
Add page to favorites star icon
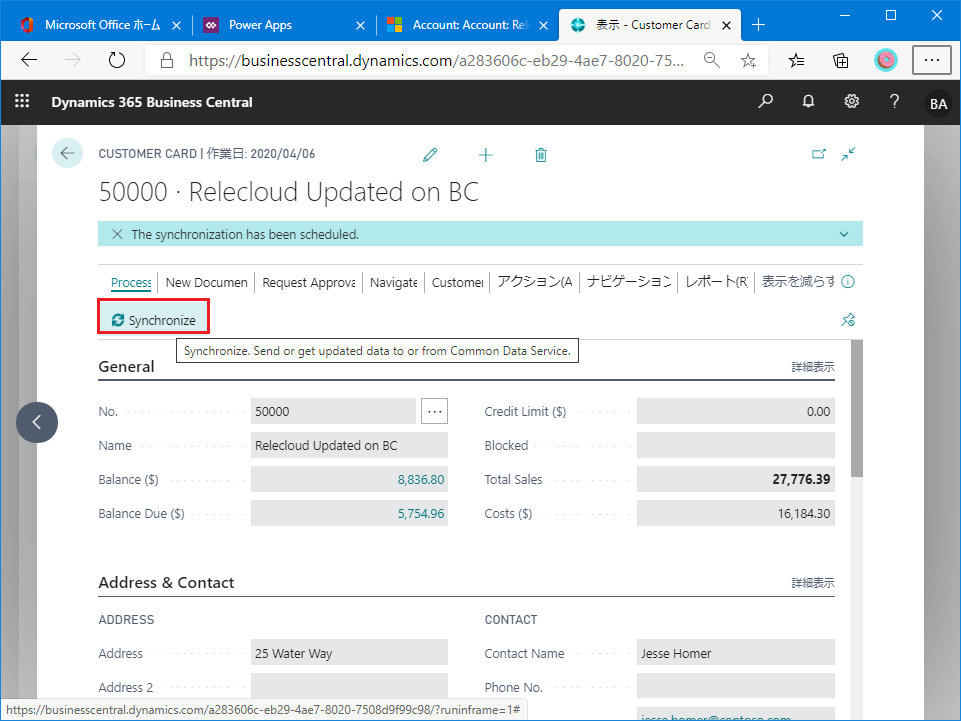[x=748, y=60]
